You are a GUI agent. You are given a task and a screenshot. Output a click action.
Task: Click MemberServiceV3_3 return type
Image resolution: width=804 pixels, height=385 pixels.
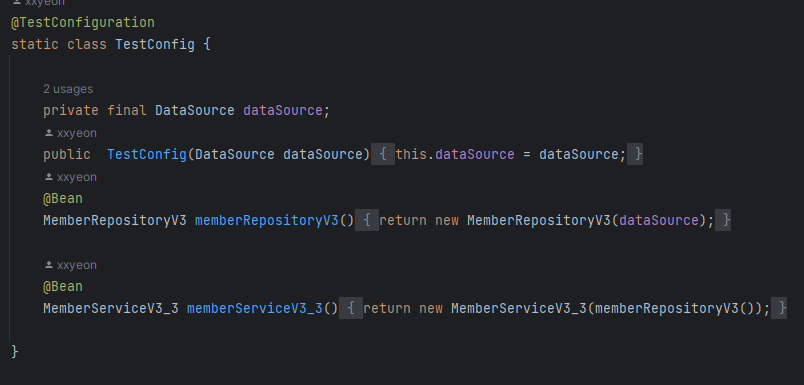(111, 309)
